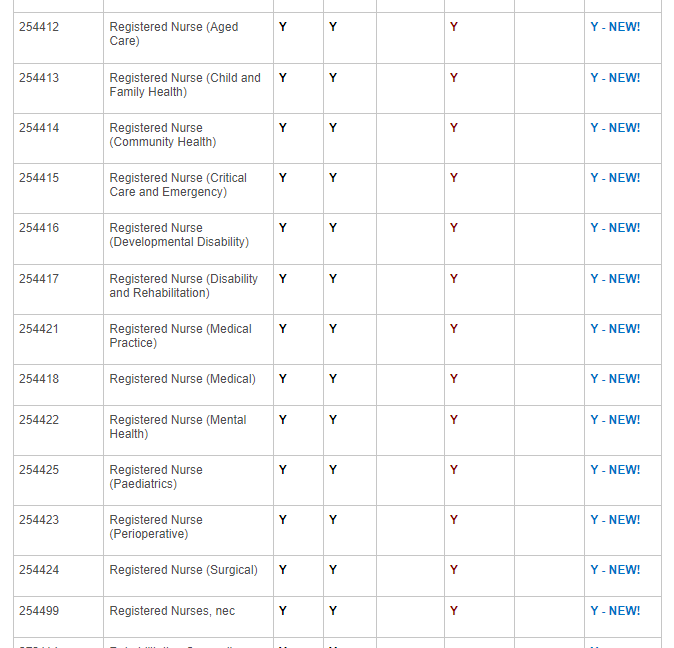Screen dimensions: 674x648
Task: Select occupation code 254499
Action: [39, 611]
